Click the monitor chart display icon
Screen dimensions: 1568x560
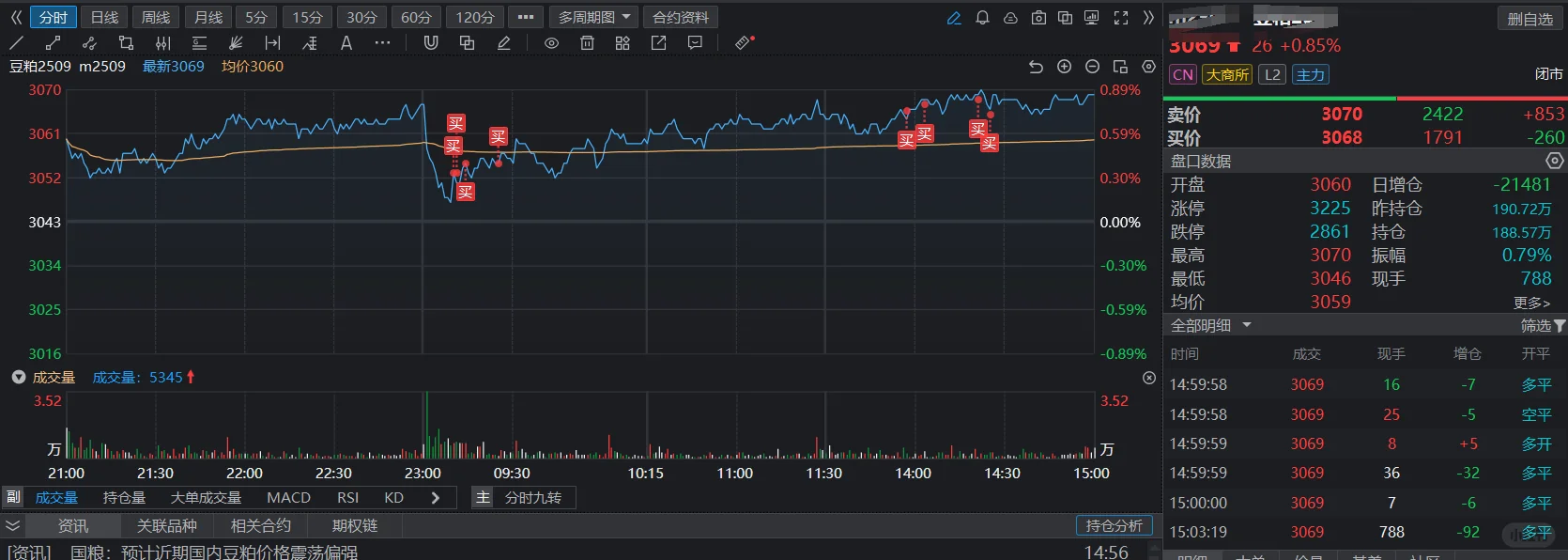tap(1091, 18)
